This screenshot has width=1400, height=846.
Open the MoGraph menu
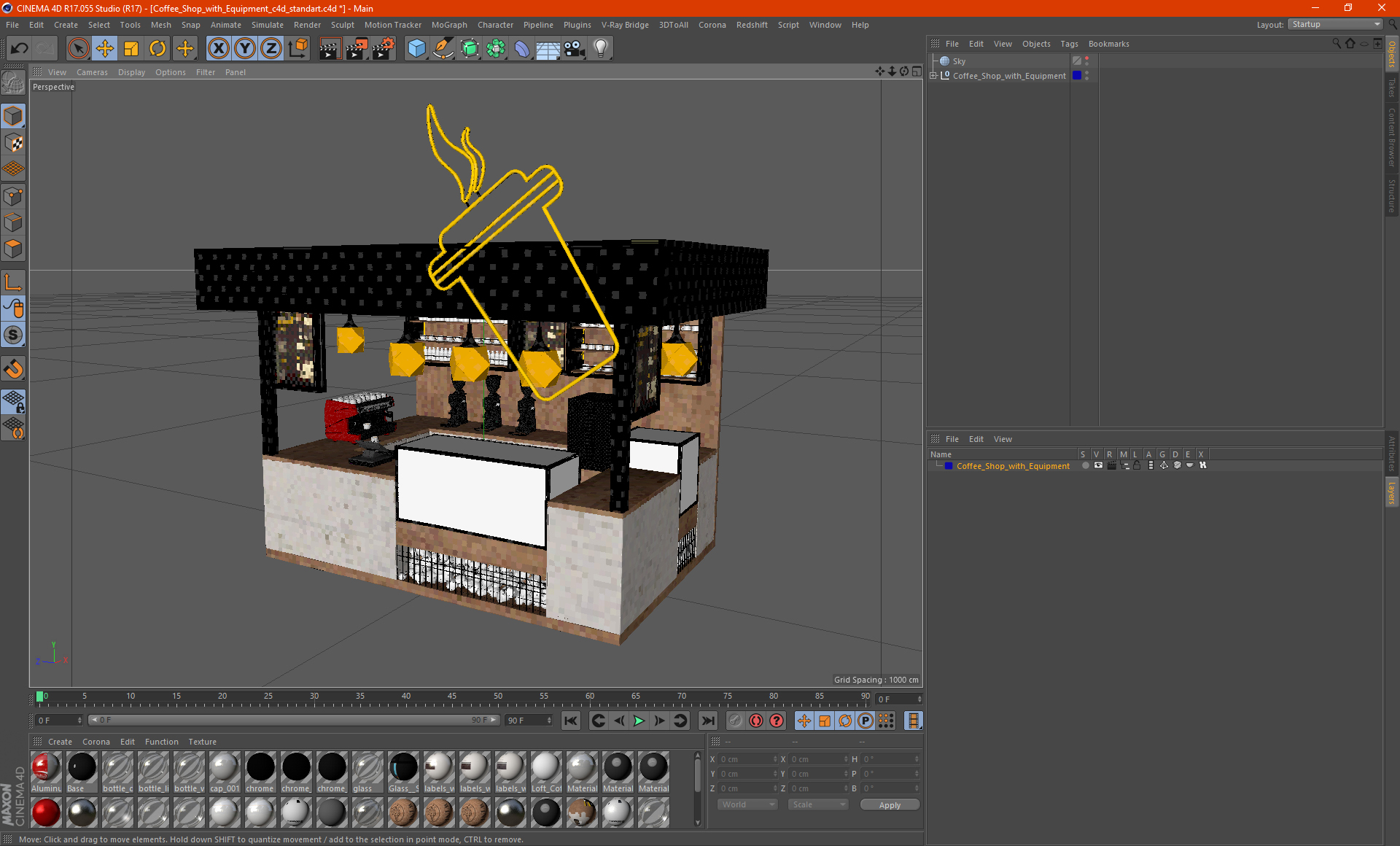pos(448,25)
